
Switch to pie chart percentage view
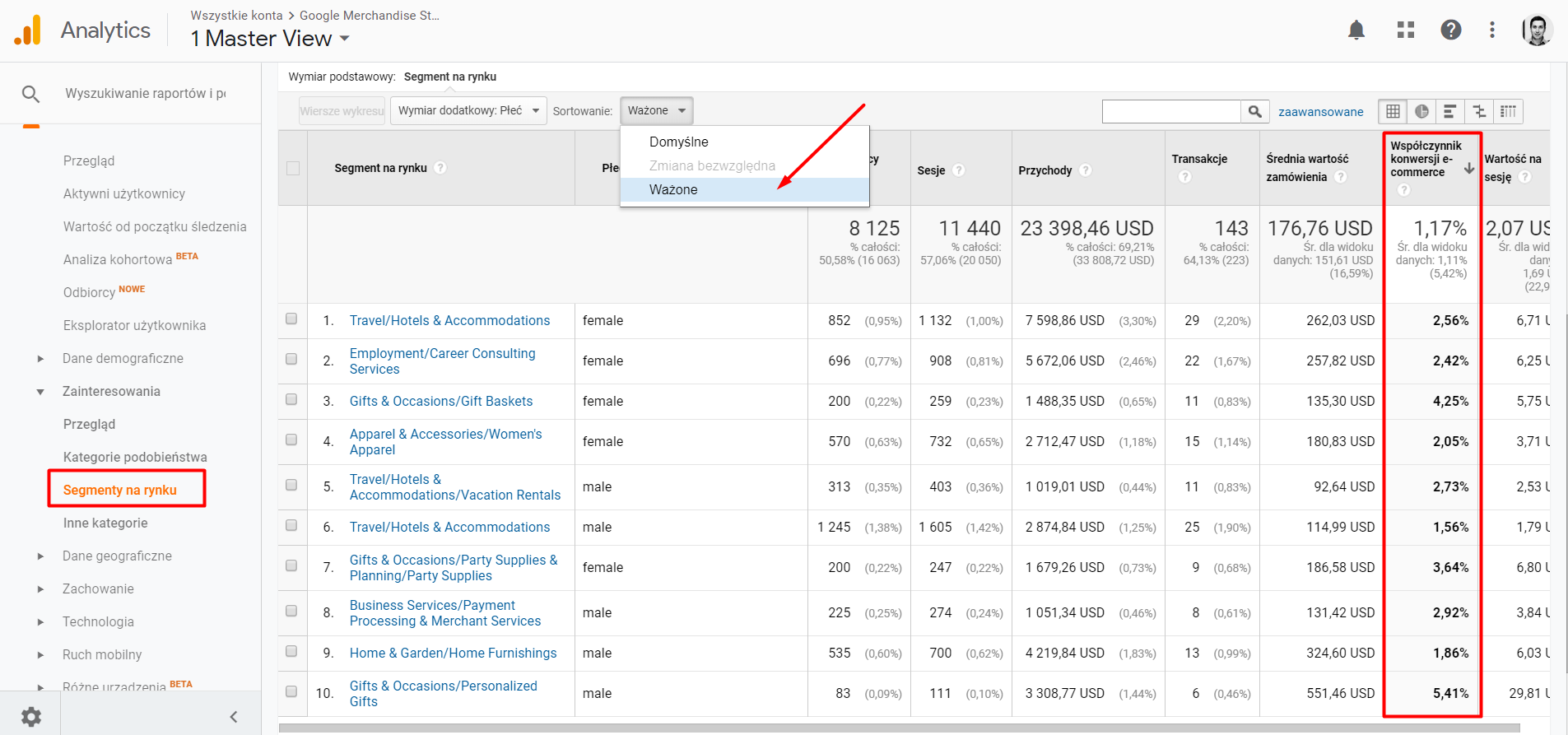tap(1421, 111)
